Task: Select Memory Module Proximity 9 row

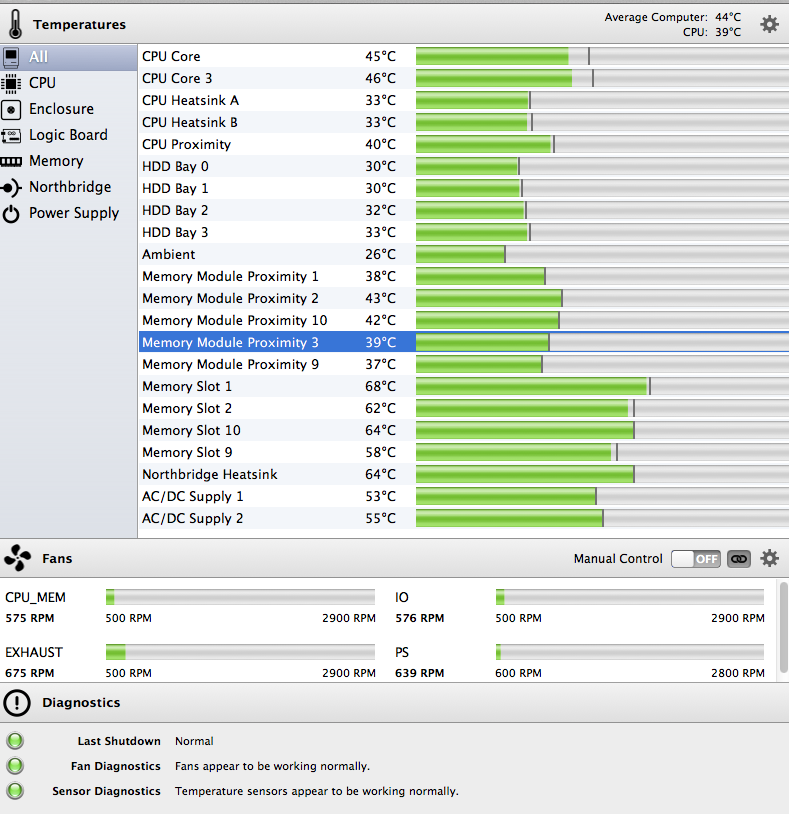Action: pos(464,364)
